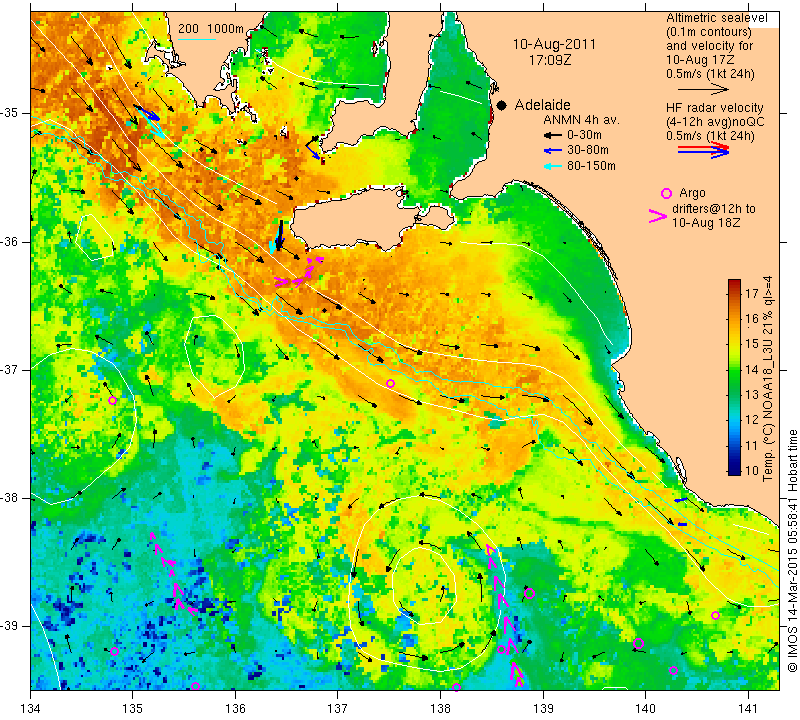Click the colorbar temperature axis title

pyautogui.click(x=767, y=379)
